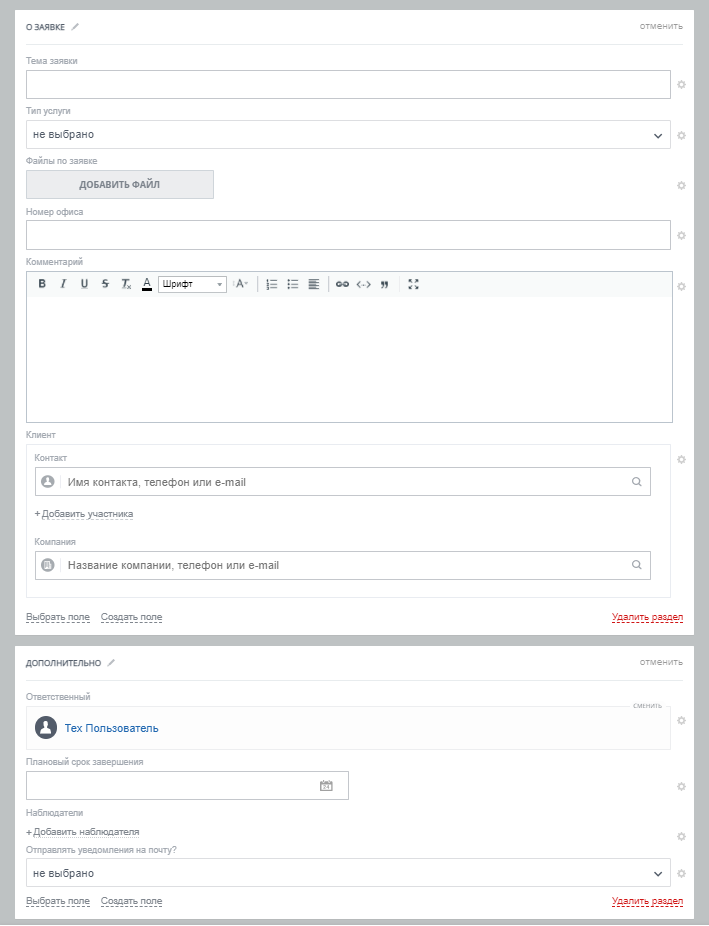The image size is (709, 926).
Task: Expand the Отправлять уведомления на почту dropdown
Action: click(x=348, y=873)
